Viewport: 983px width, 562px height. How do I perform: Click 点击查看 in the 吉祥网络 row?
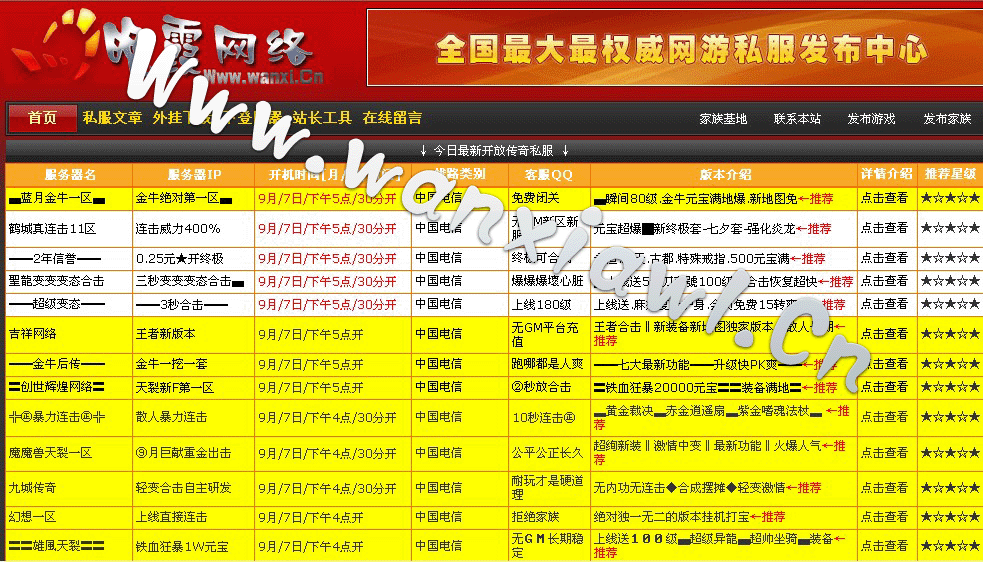(885, 334)
